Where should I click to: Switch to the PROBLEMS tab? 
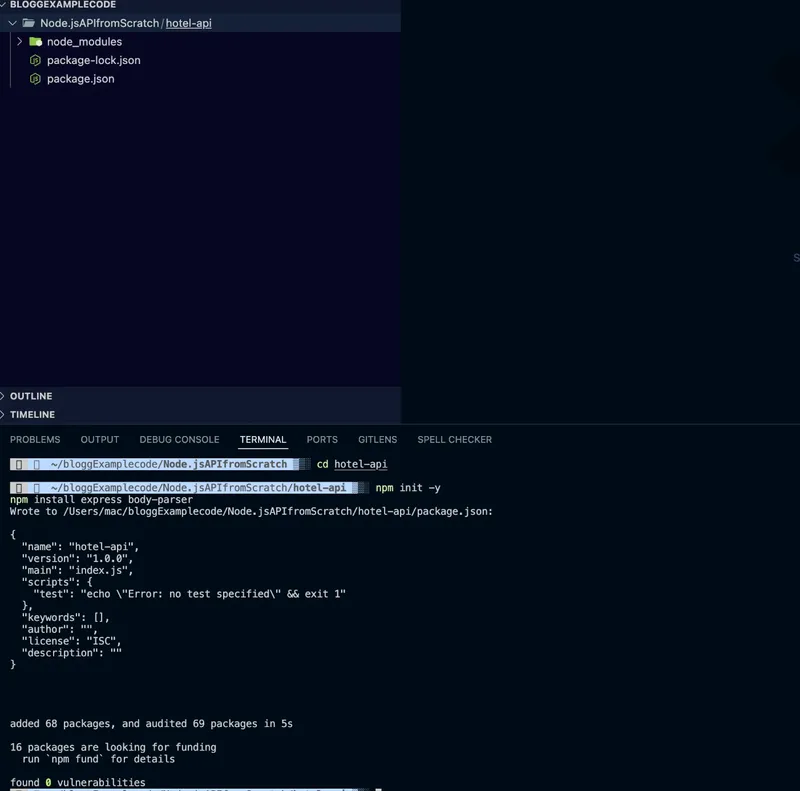(x=35, y=439)
